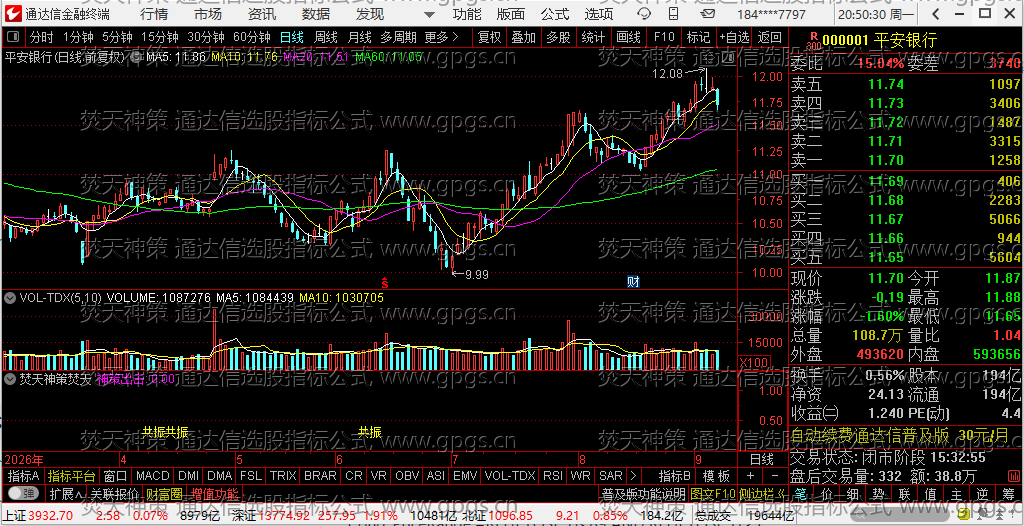This screenshot has width=1024, height=526.
Task: Open the 市场 menu
Action: click(x=208, y=14)
